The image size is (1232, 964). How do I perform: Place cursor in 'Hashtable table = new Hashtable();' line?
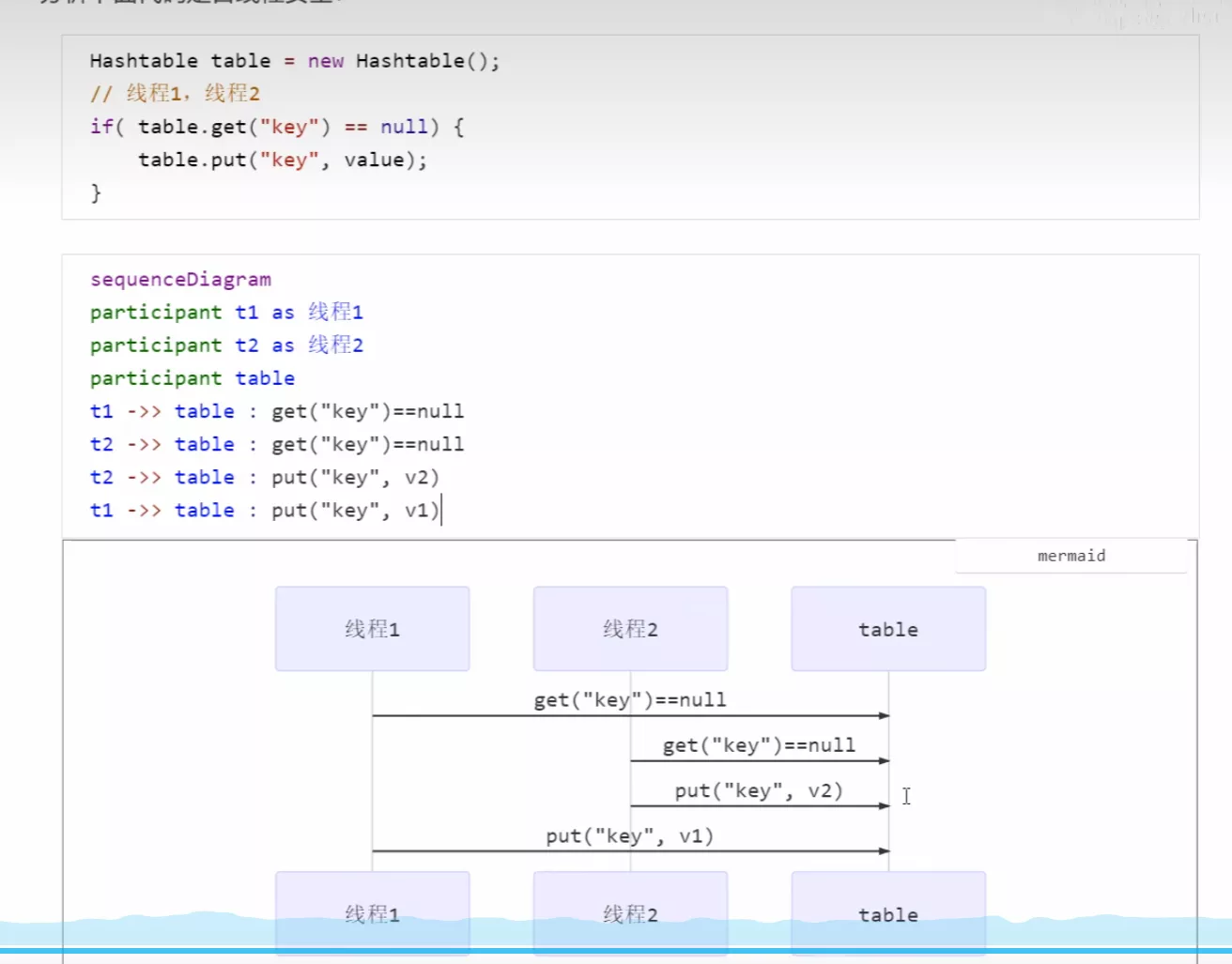click(x=295, y=61)
